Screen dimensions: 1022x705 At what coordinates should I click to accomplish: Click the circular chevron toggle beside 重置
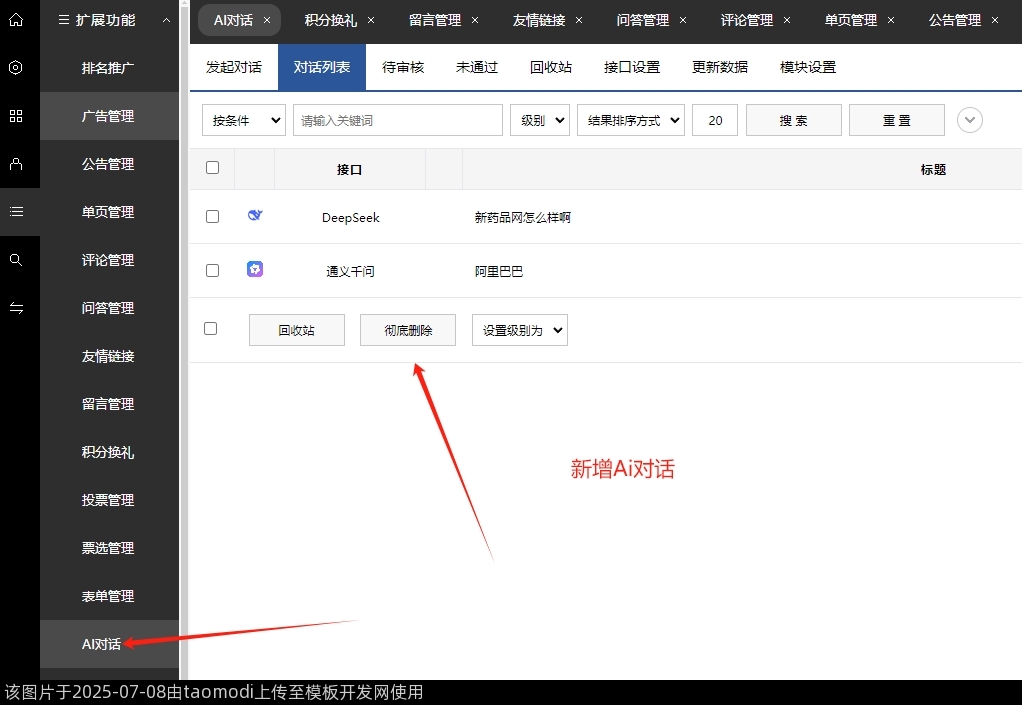point(969,120)
